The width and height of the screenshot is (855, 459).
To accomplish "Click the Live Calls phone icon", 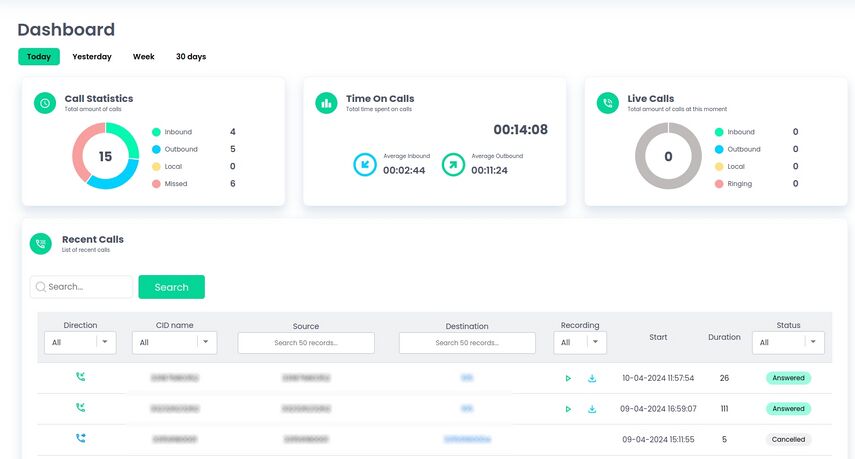I will point(607,103).
